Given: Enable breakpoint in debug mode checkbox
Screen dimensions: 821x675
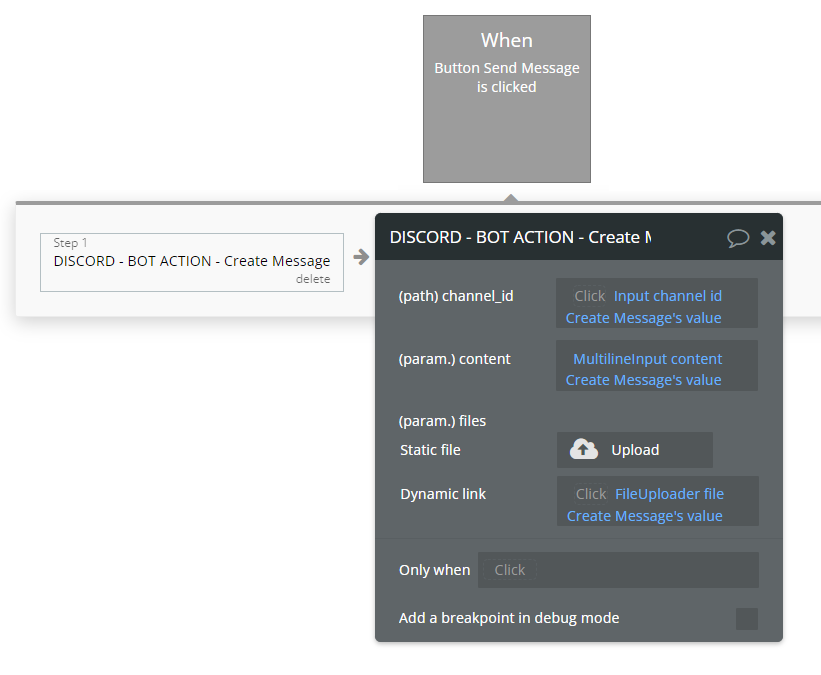Looking at the screenshot, I should (747, 618).
